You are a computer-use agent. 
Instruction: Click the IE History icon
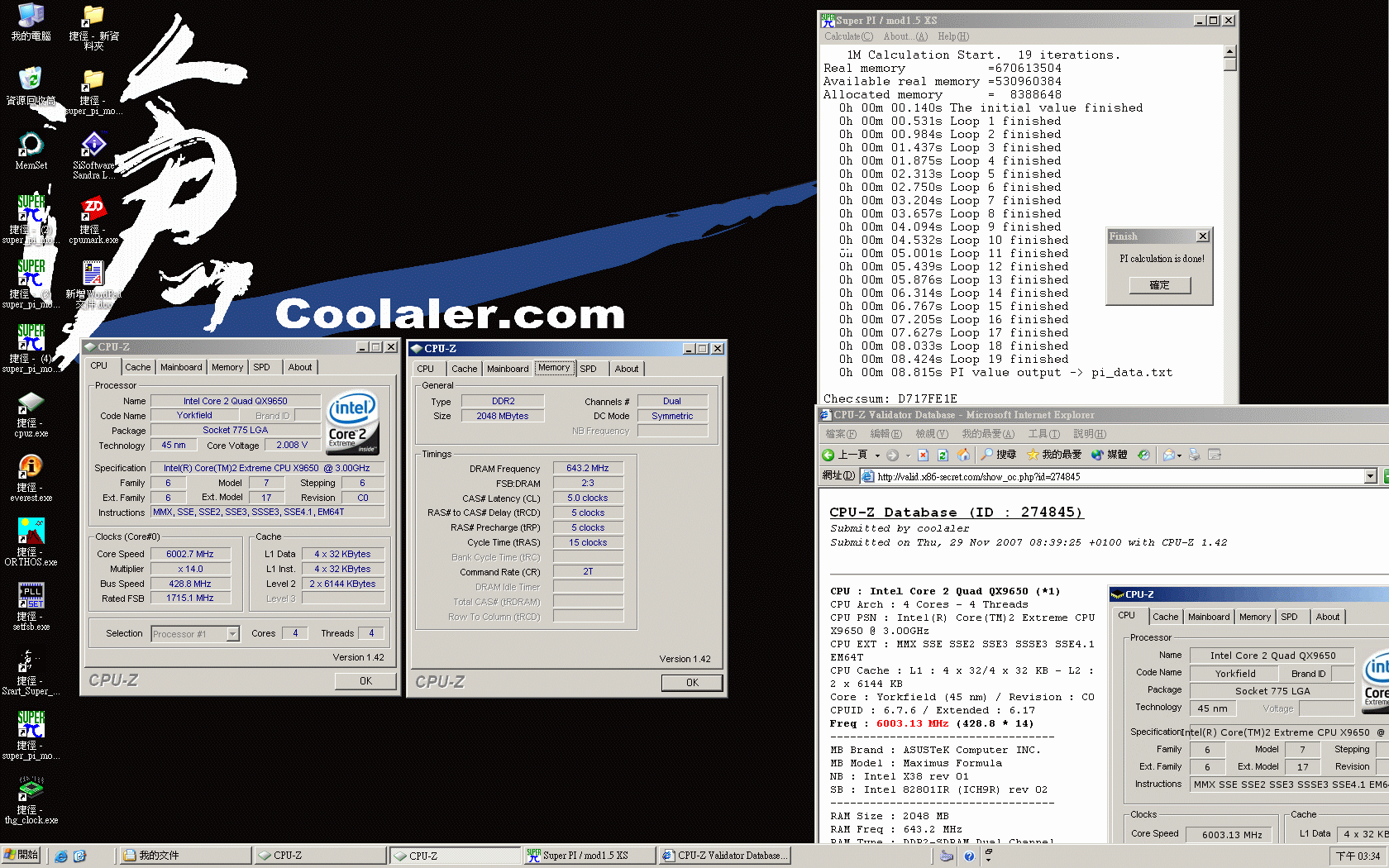[1143, 455]
